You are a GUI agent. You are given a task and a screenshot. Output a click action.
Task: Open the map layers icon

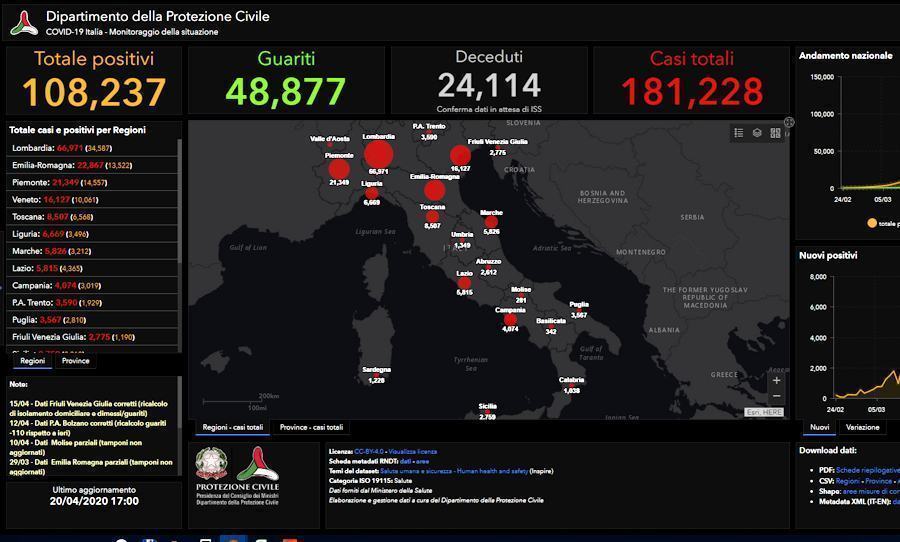click(757, 133)
